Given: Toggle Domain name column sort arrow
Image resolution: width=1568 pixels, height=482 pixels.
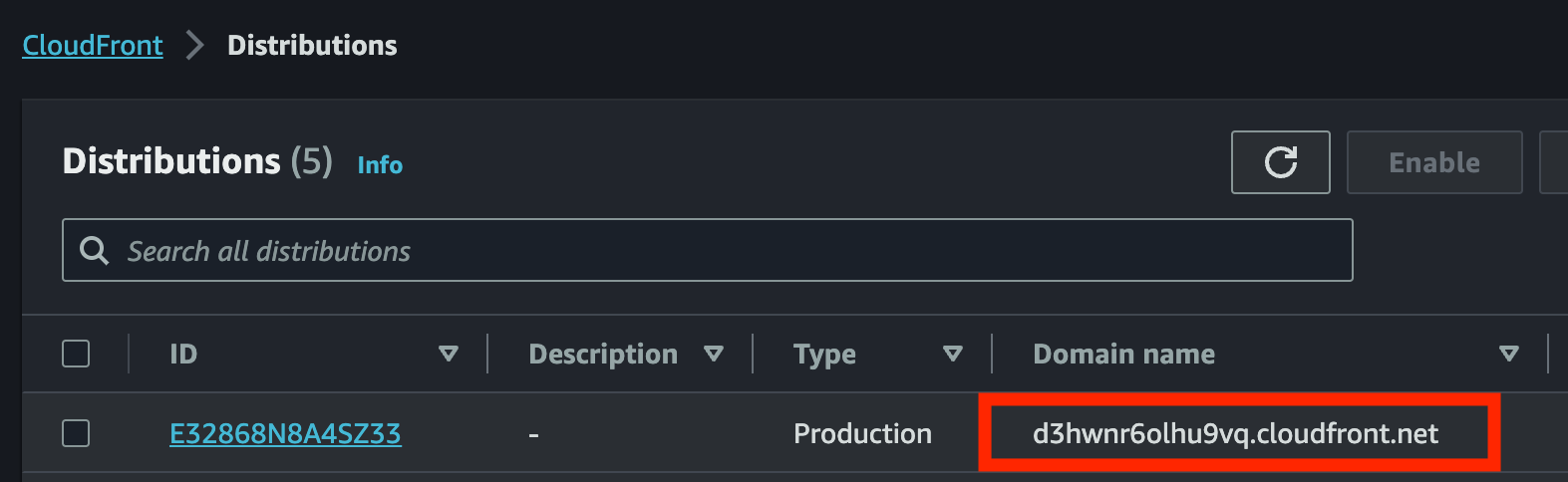Looking at the screenshot, I should (1509, 354).
